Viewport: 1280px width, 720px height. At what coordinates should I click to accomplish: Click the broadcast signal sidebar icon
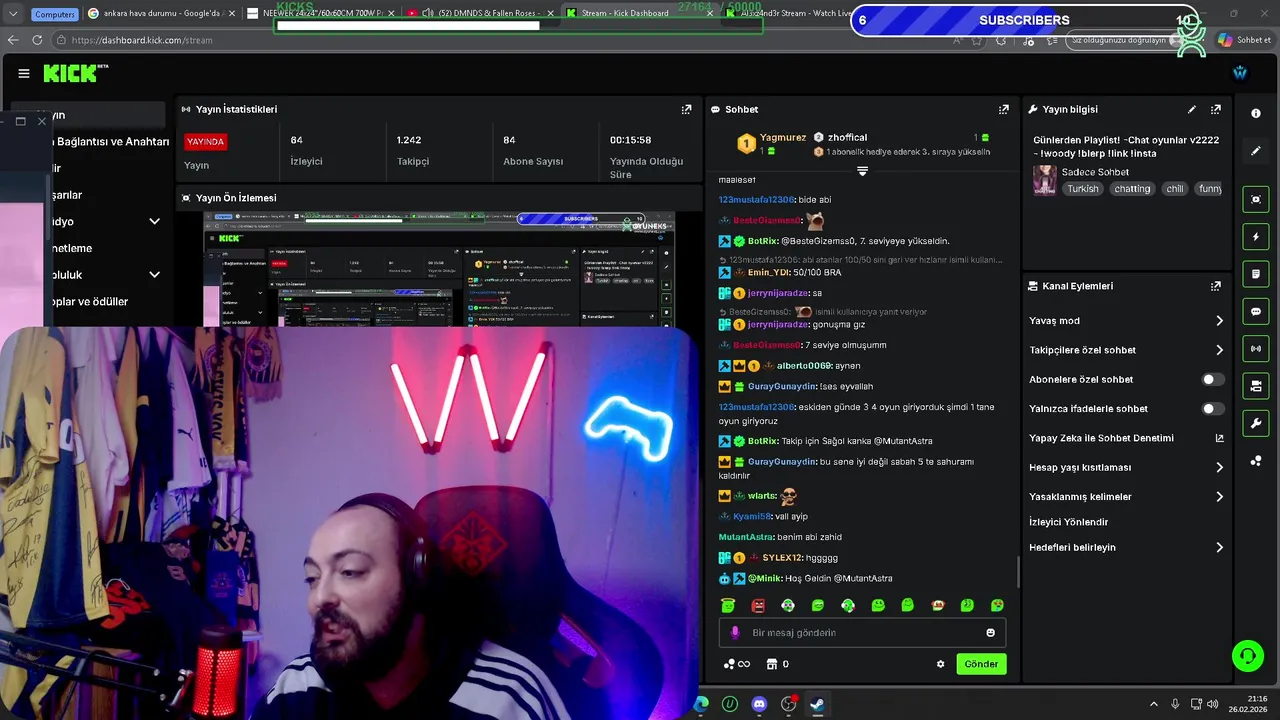coord(1256,348)
